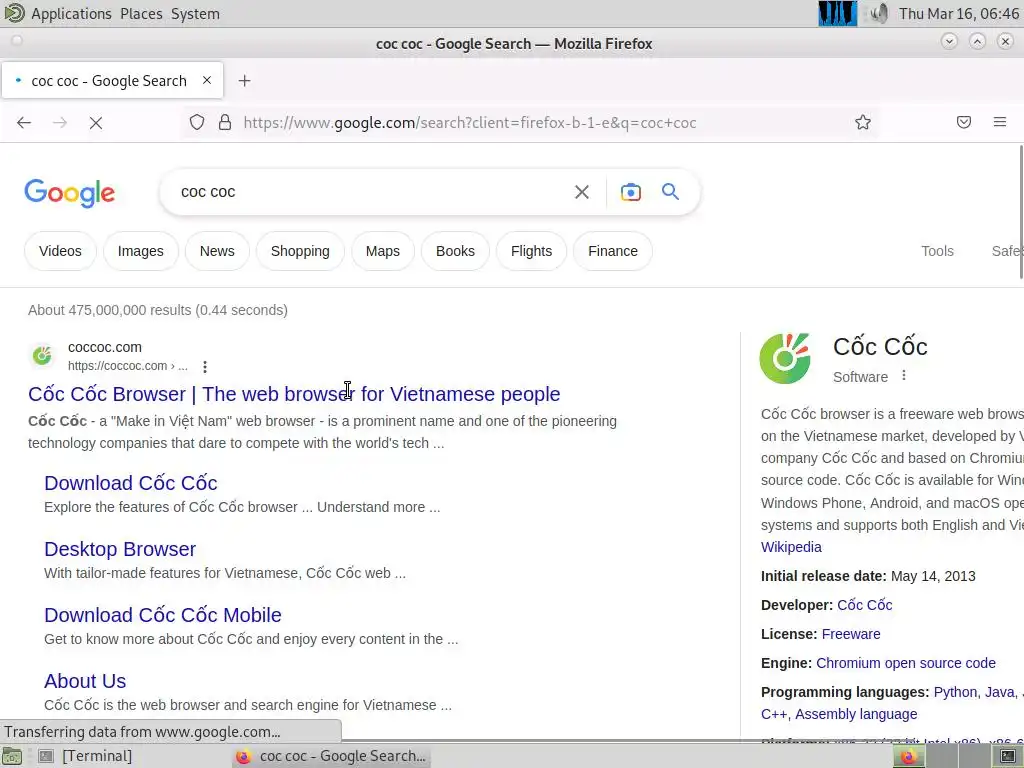Image resolution: width=1024 pixels, height=768 pixels.
Task: Open more options beside Software label
Action: (x=904, y=376)
